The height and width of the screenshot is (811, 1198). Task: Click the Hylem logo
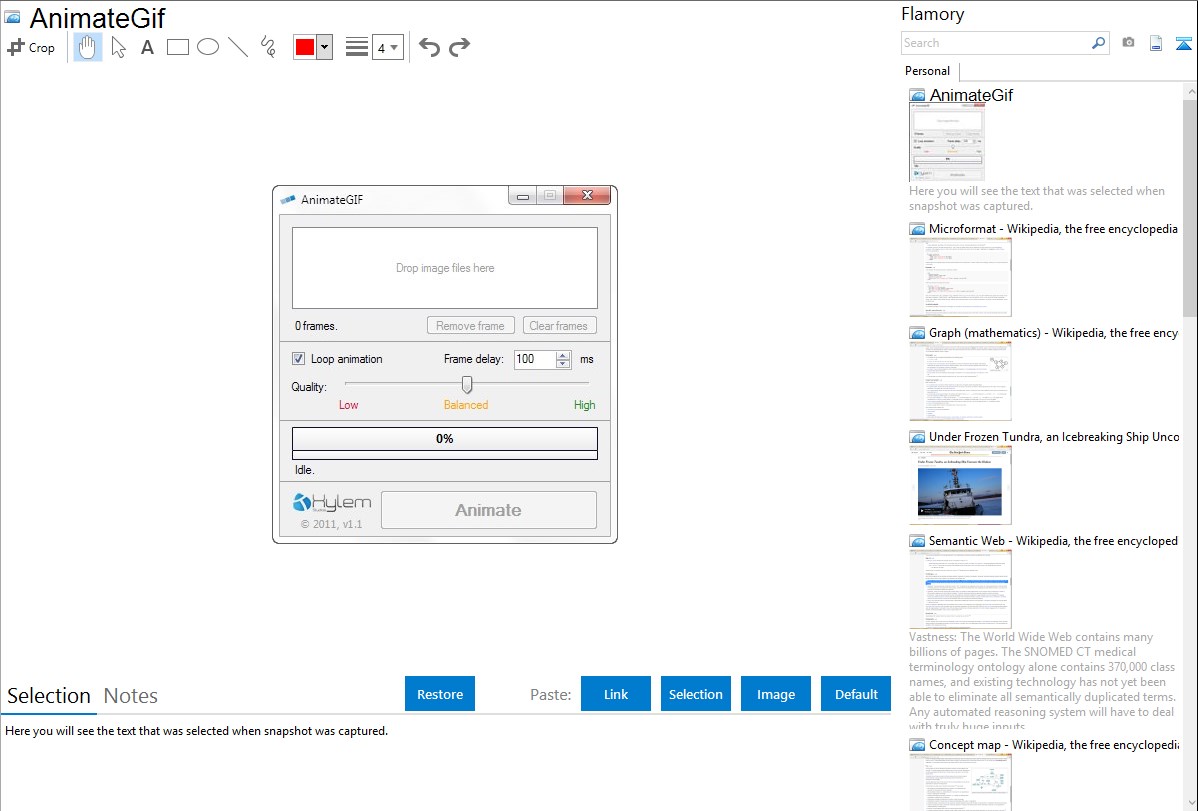pos(332,502)
